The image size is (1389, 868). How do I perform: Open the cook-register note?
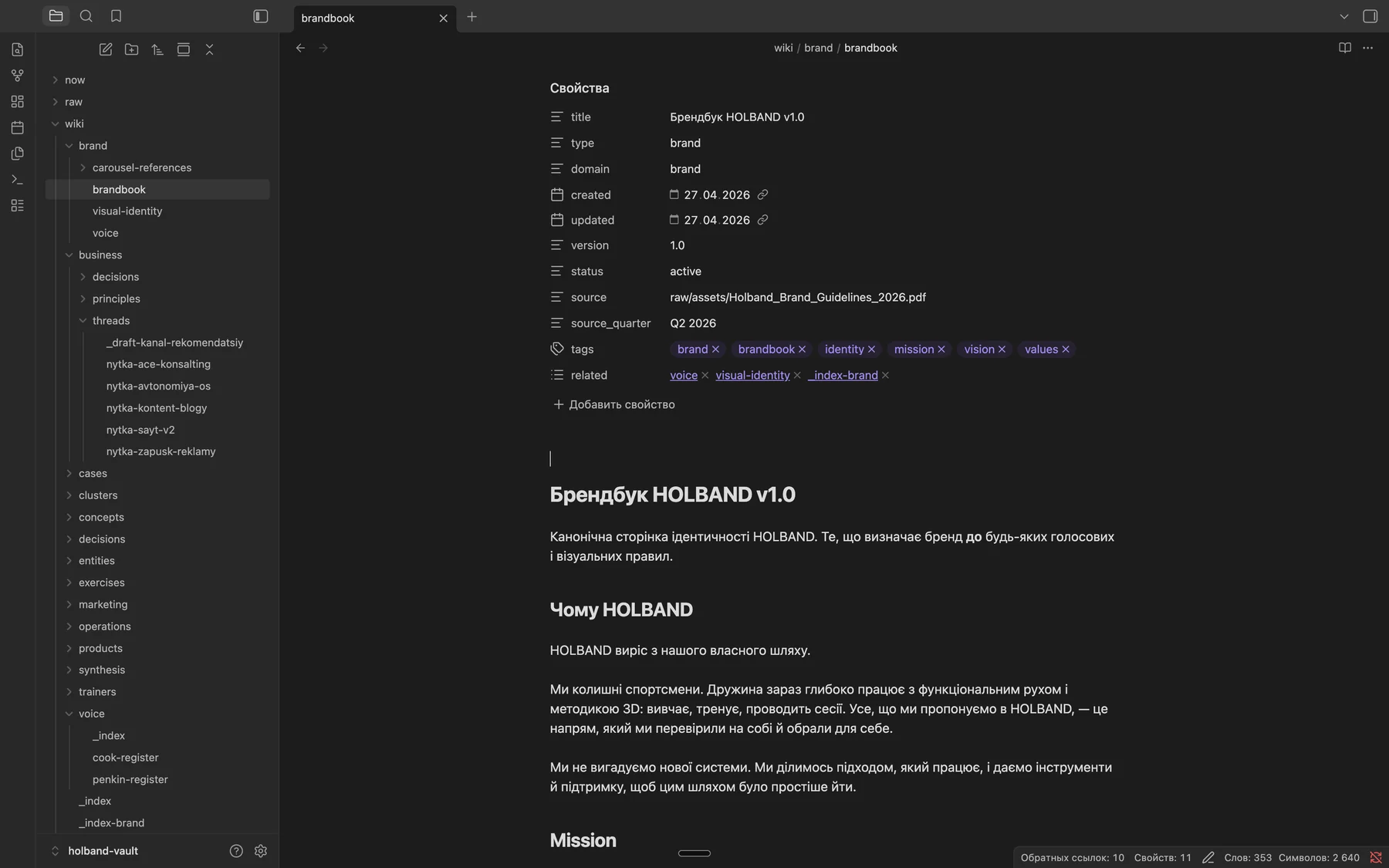[x=126, y=758]
